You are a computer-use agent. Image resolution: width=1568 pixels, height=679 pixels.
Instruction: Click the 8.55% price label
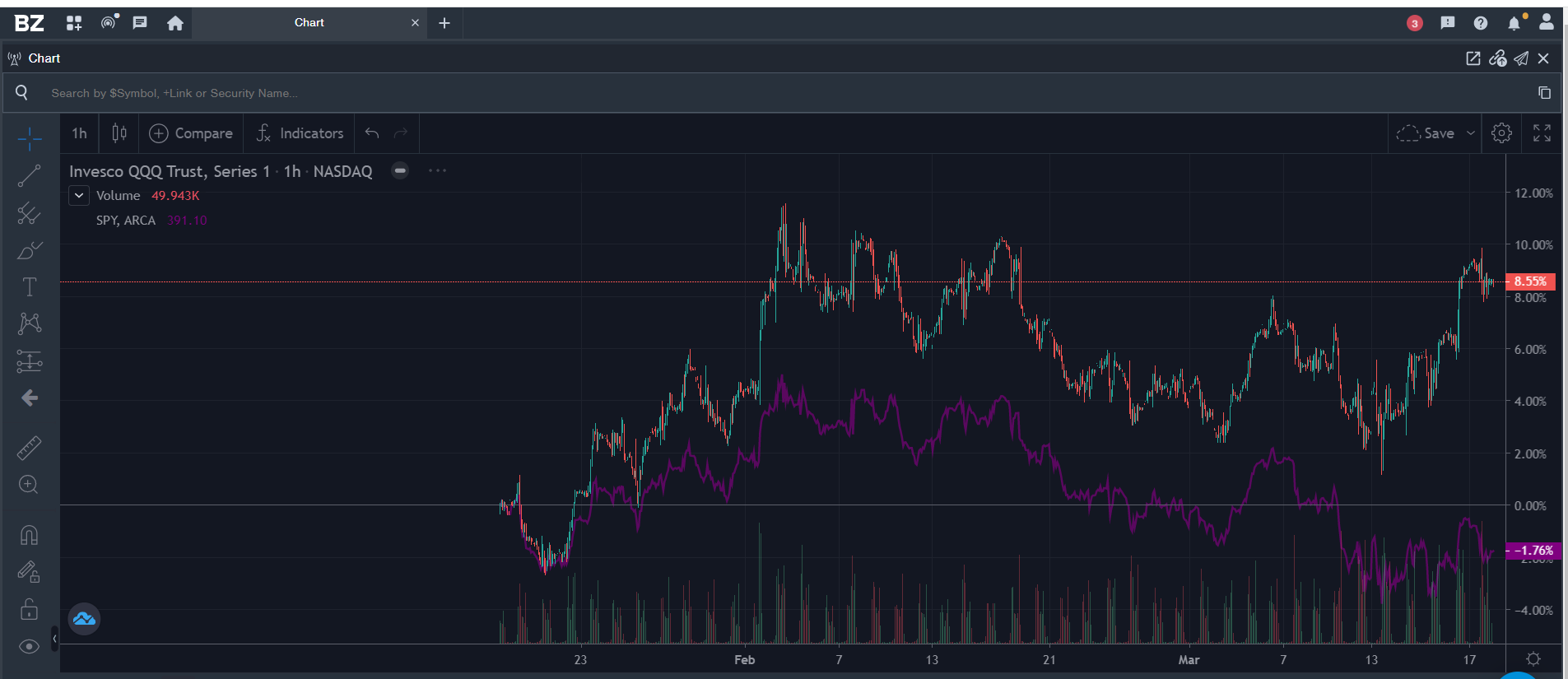[x=1530, y=281]
